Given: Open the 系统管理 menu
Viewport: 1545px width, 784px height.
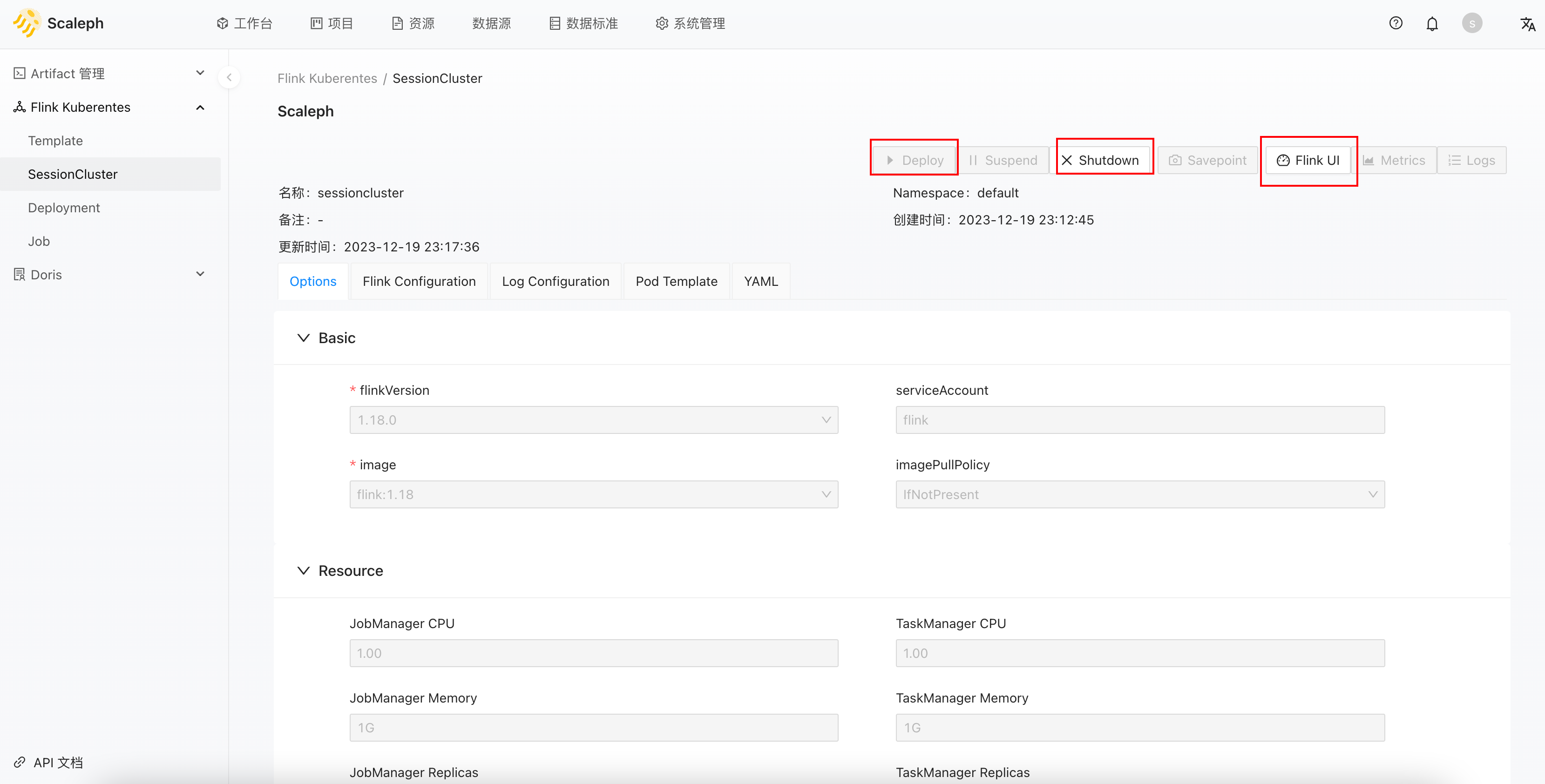Looking at the screenshot, I should click(691, 23).
